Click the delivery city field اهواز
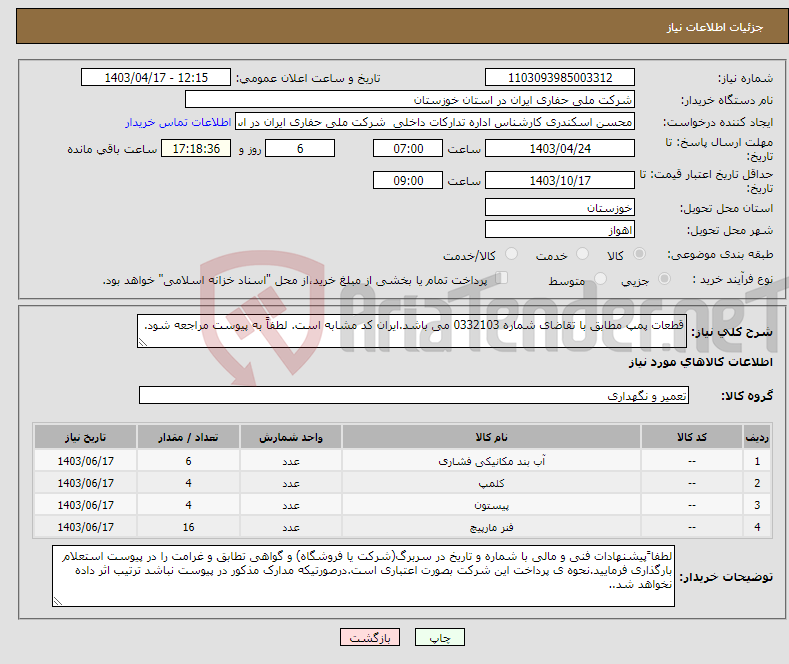This screenshot has width=789, height=664. (560, 229)
